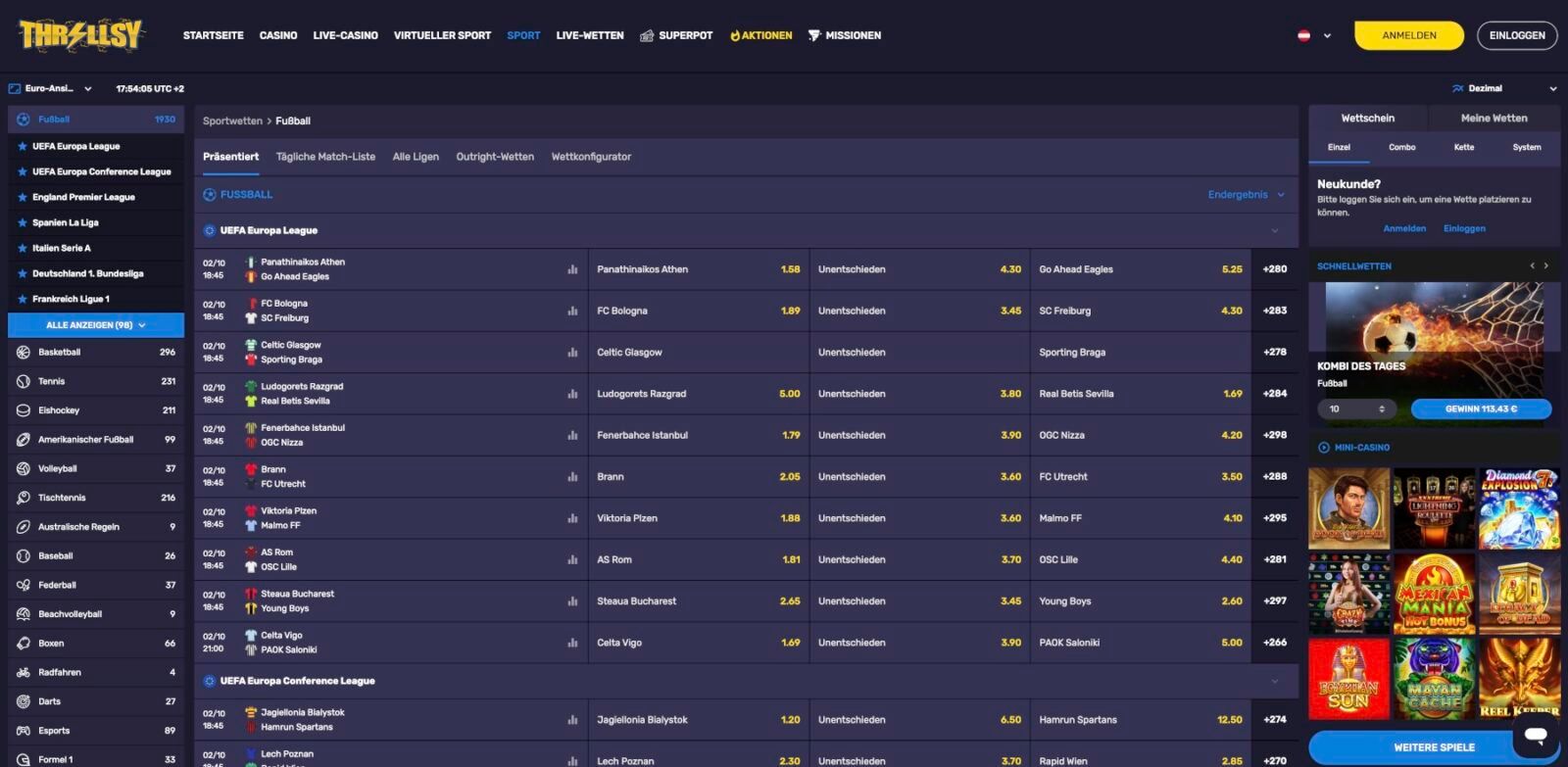Click the Thrillsy logo
The width and height of the screenshot is (1568, 767).
(x=82, y=35)
